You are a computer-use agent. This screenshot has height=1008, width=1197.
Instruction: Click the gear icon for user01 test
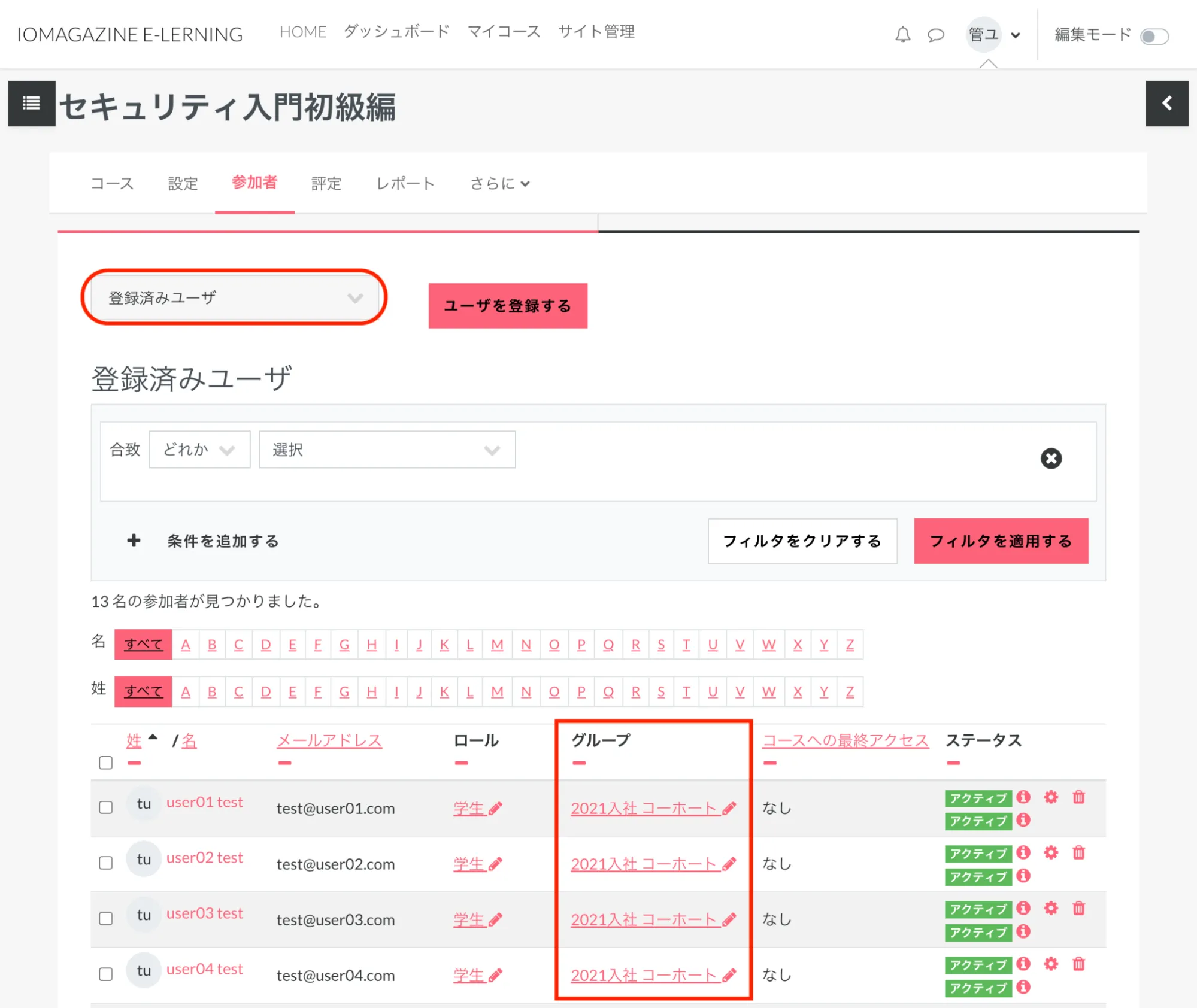tap(1050, 797)
